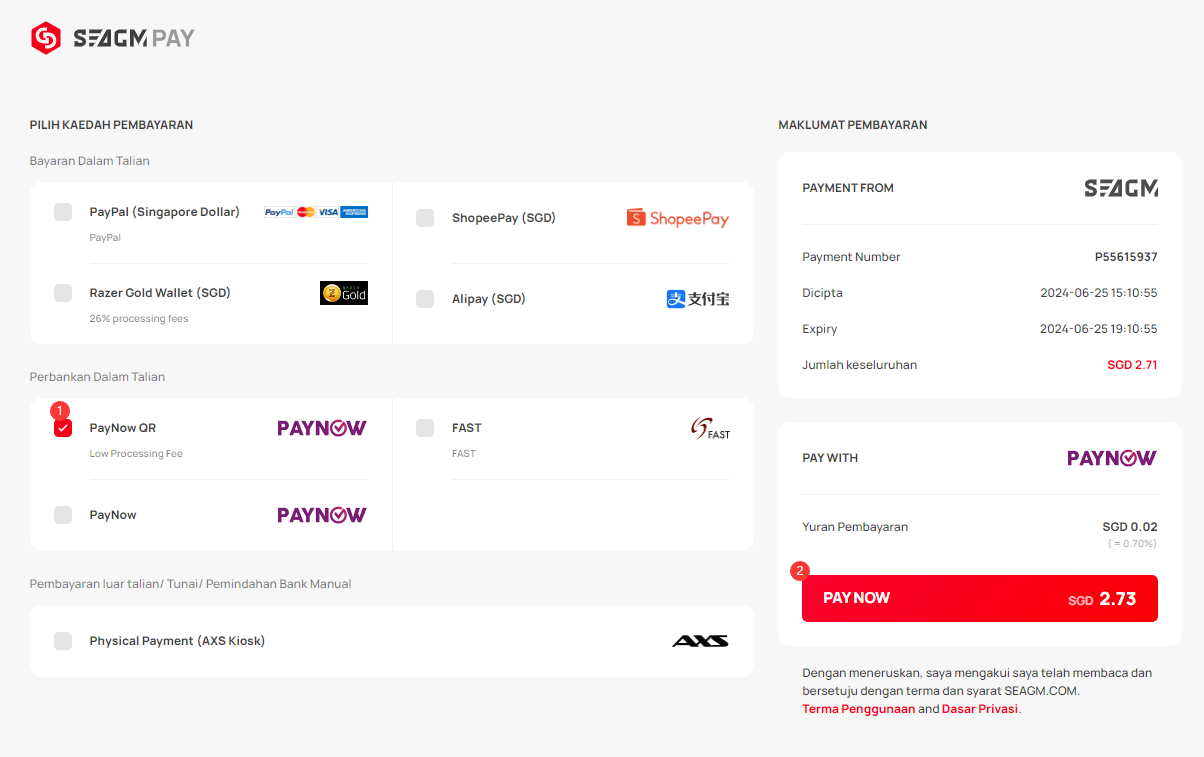
Task: Click the SEAGM Pay logo
Action: coord(113,38)
